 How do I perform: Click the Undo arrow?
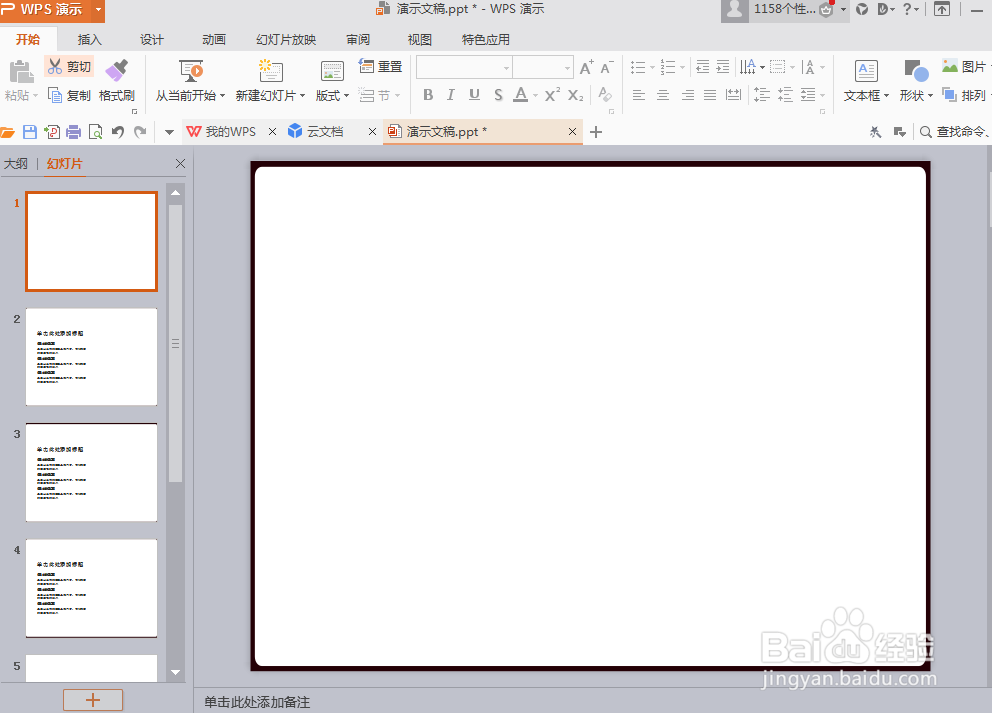point(118,132)
